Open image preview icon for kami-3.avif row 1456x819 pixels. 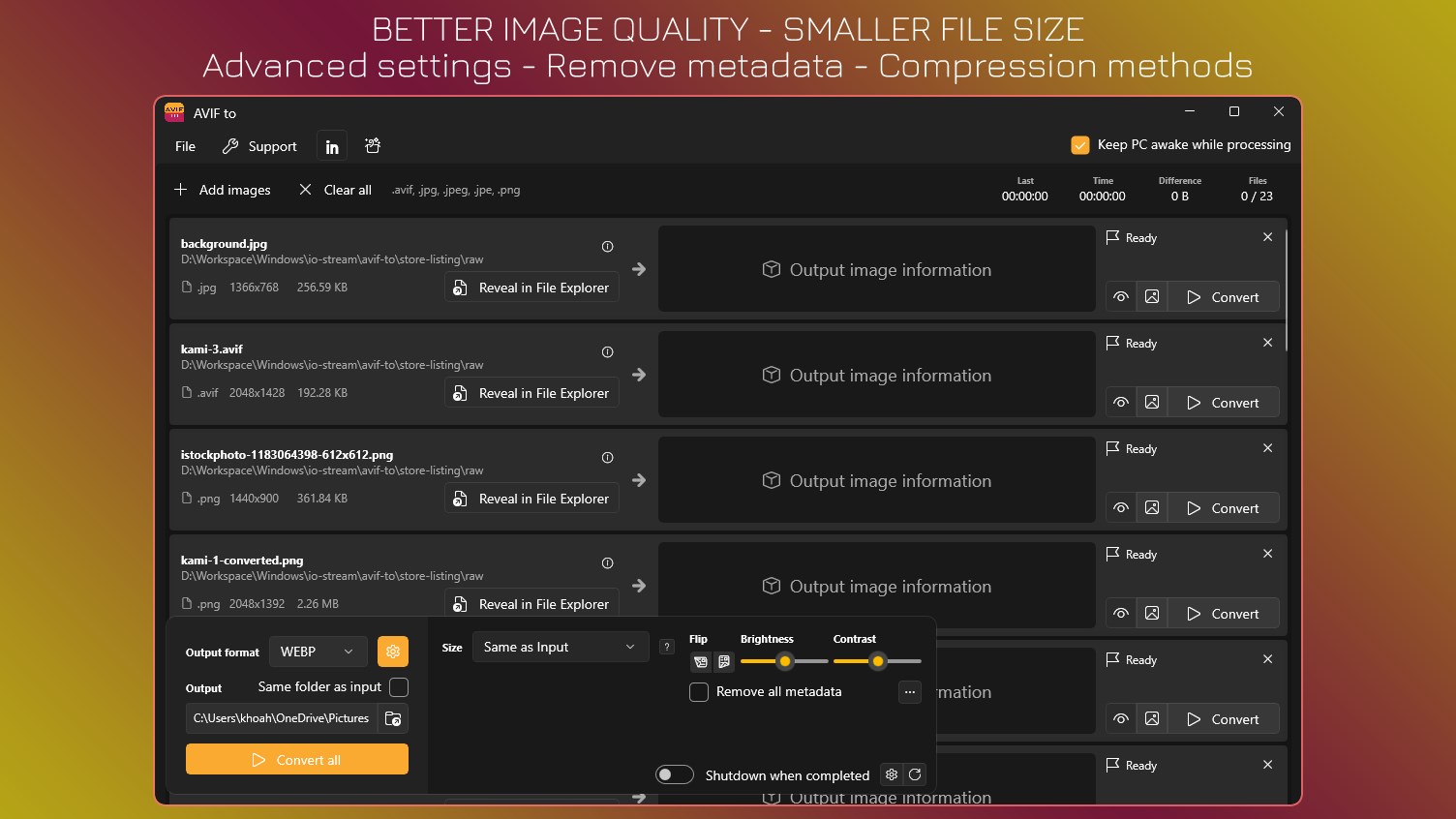click(x=1152, y=402)
